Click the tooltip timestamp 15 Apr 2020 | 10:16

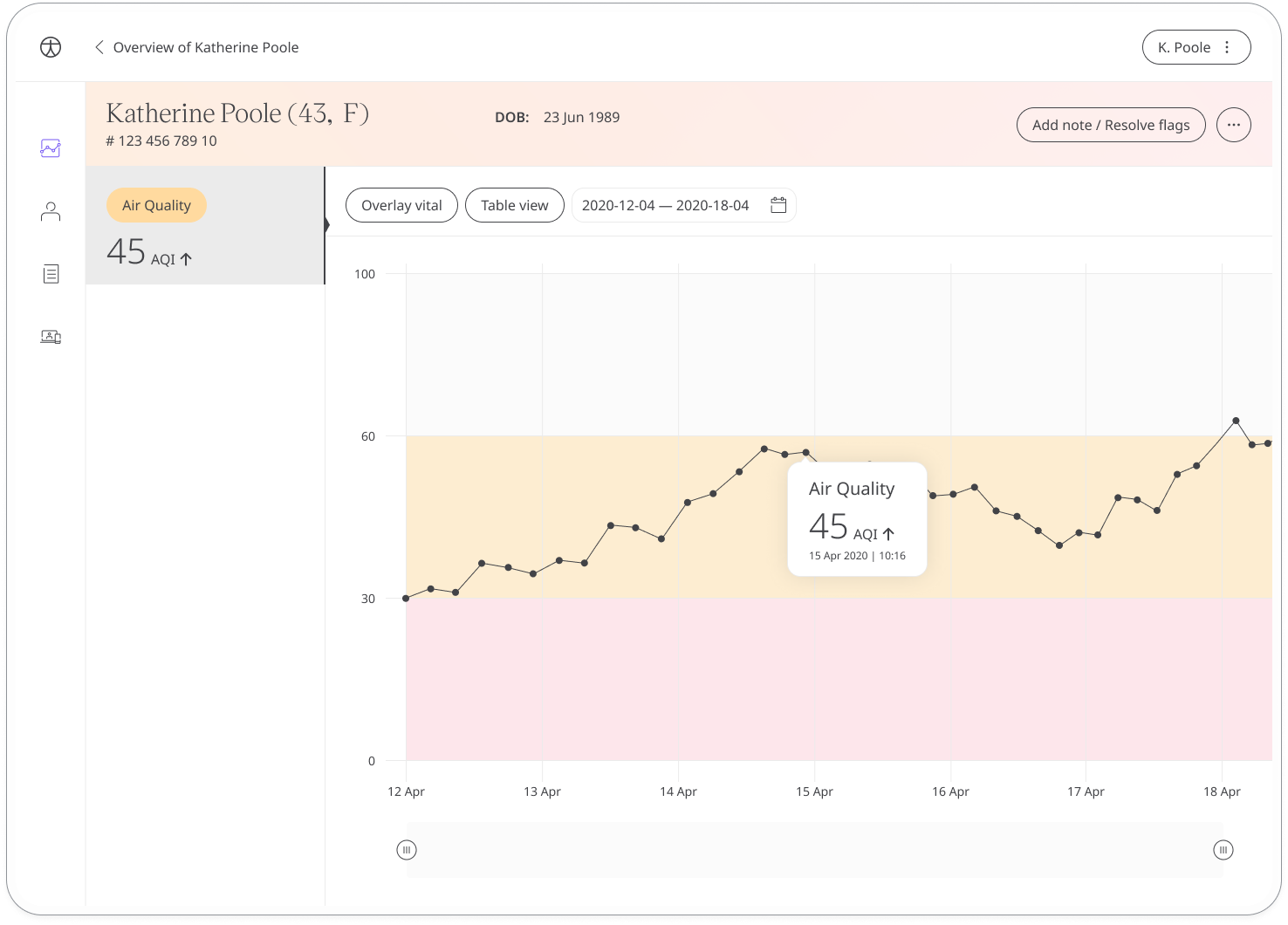pyautogui.click(x=857, y=556)
